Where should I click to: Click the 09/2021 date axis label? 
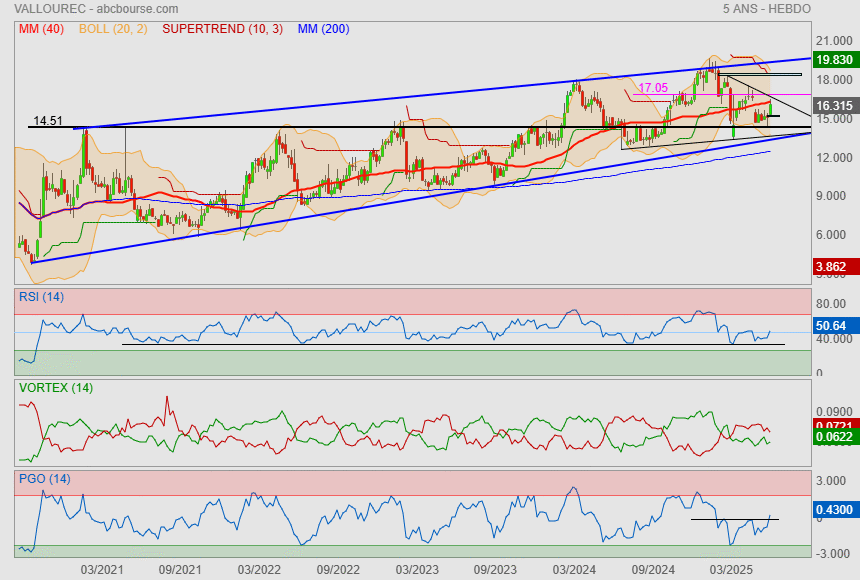tap(180, 570)
